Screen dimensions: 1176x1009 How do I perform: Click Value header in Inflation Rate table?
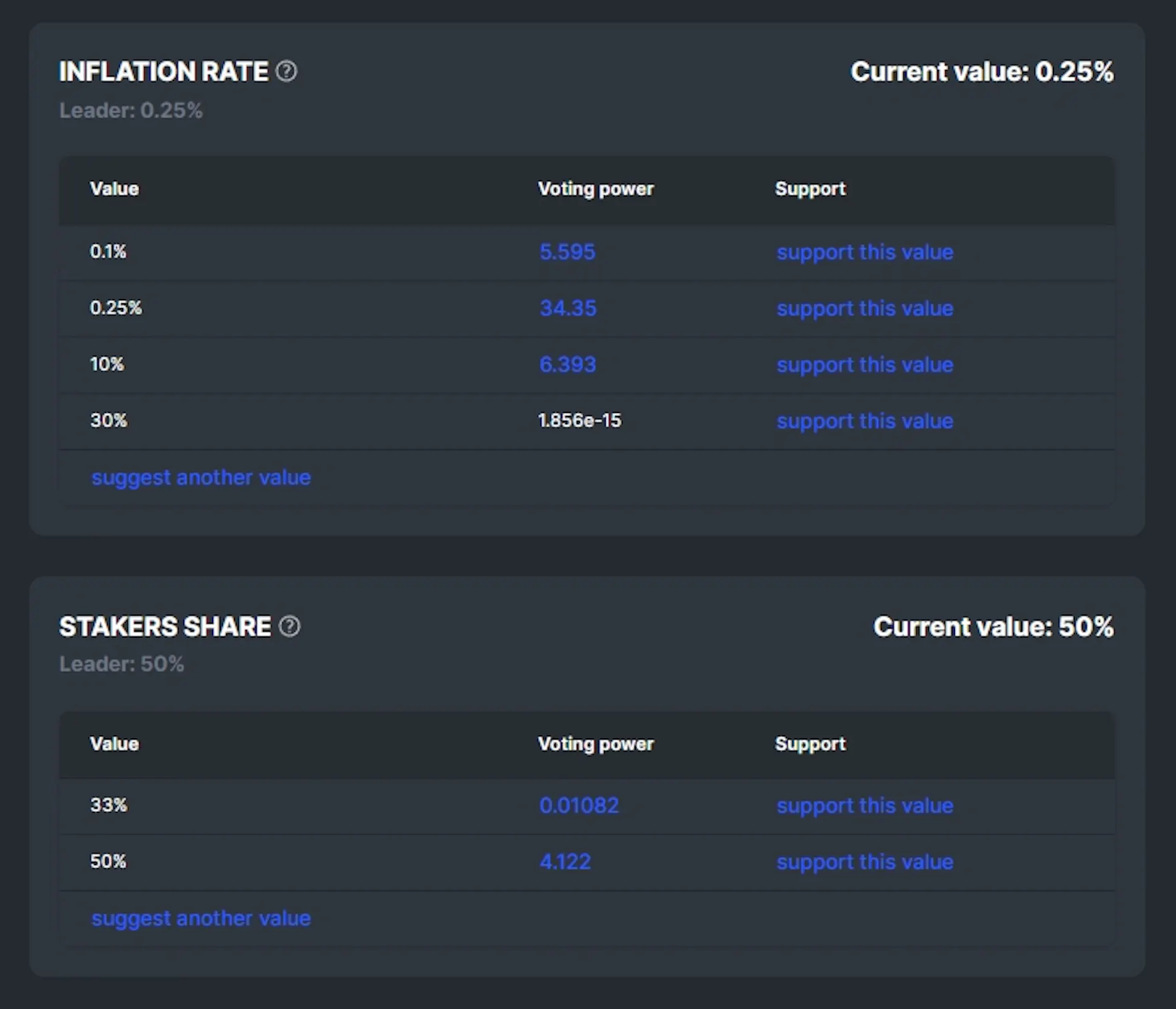pos(114,189)
